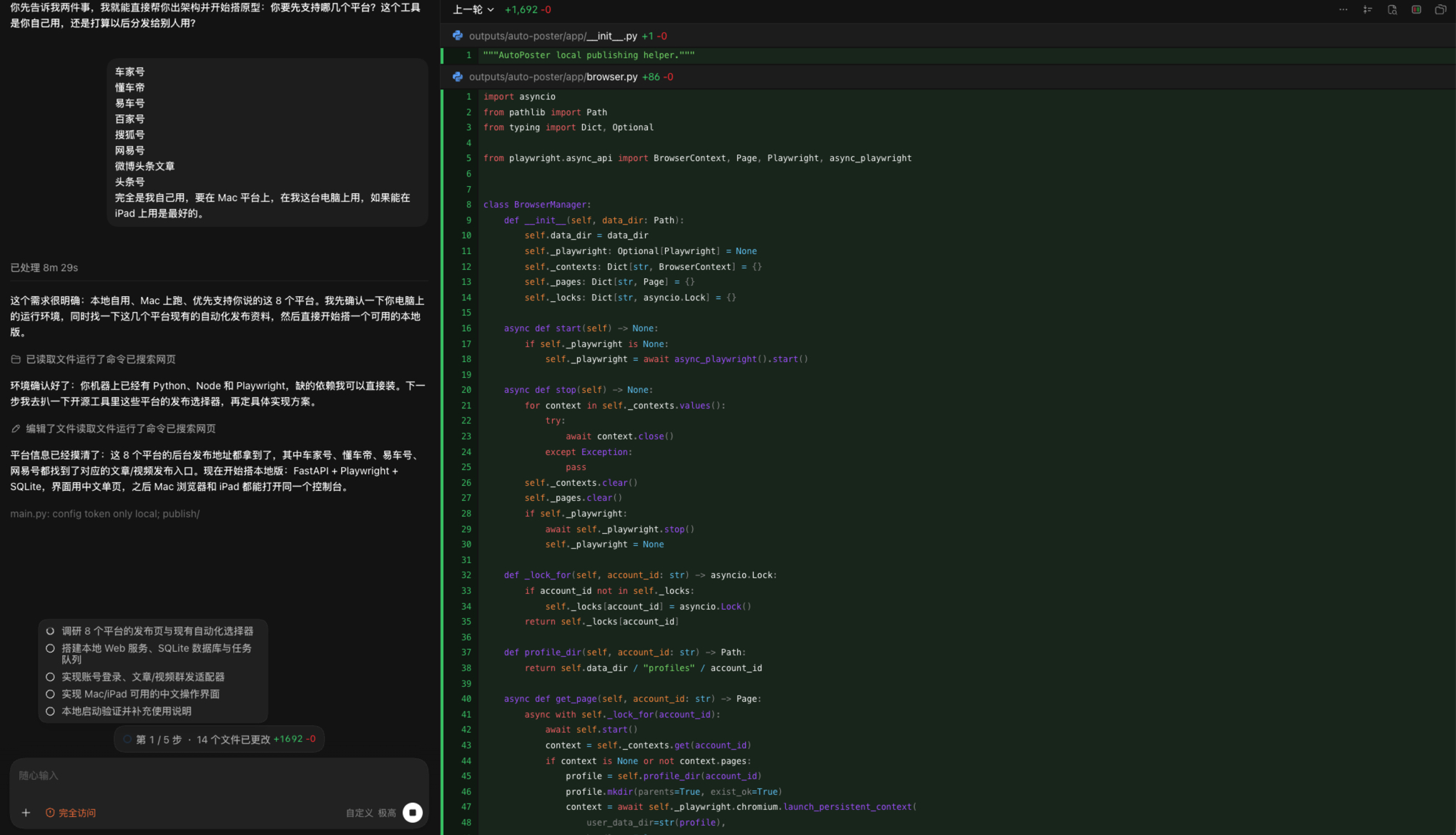1456x835 pixels.
Task: Click the status line main.py: config token only local
Action: pyautogui.click(x=104, y=514)
